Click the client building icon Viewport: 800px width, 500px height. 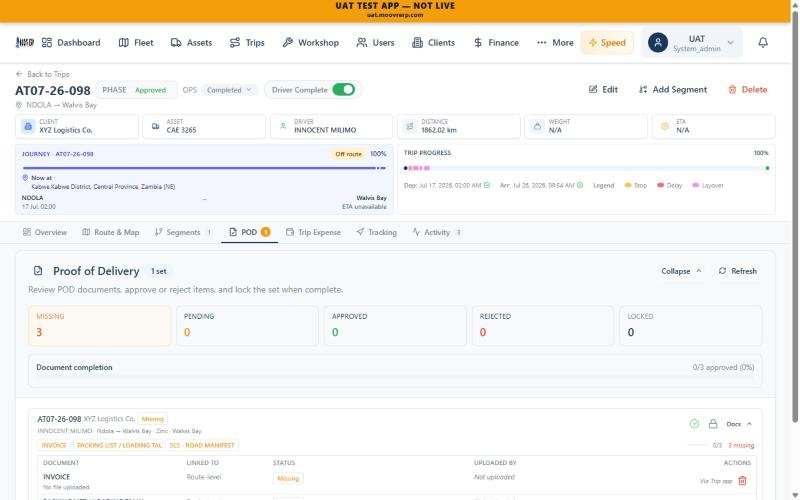click(x=28, y=126)
